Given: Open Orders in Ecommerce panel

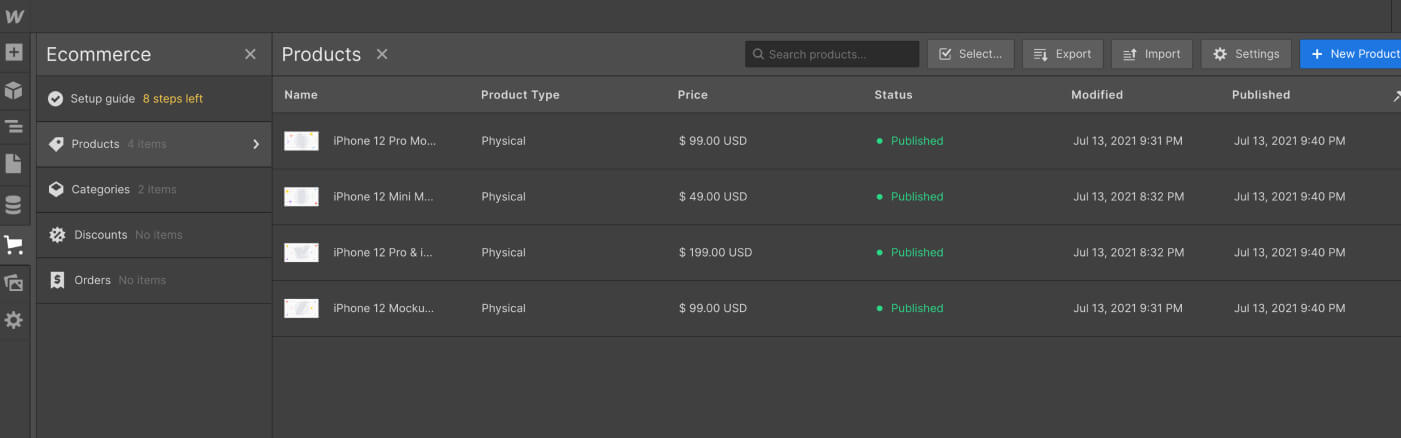Looking at the screenshot, I should coord(92,280).
